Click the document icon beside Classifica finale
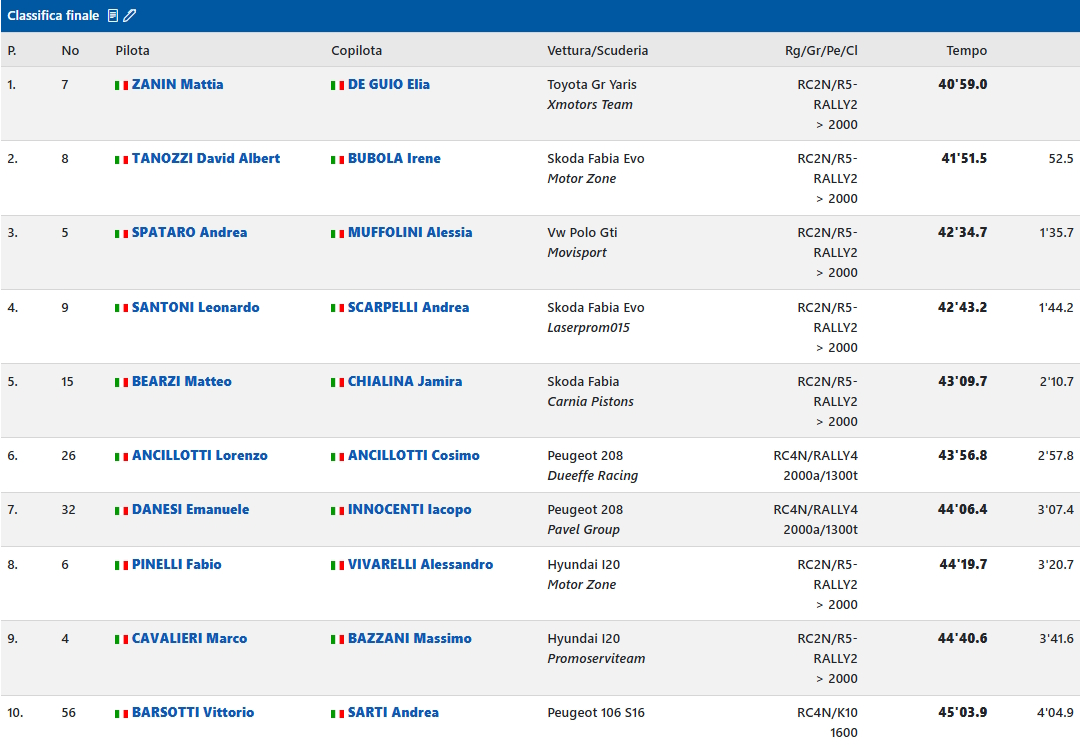 [113, 16]
